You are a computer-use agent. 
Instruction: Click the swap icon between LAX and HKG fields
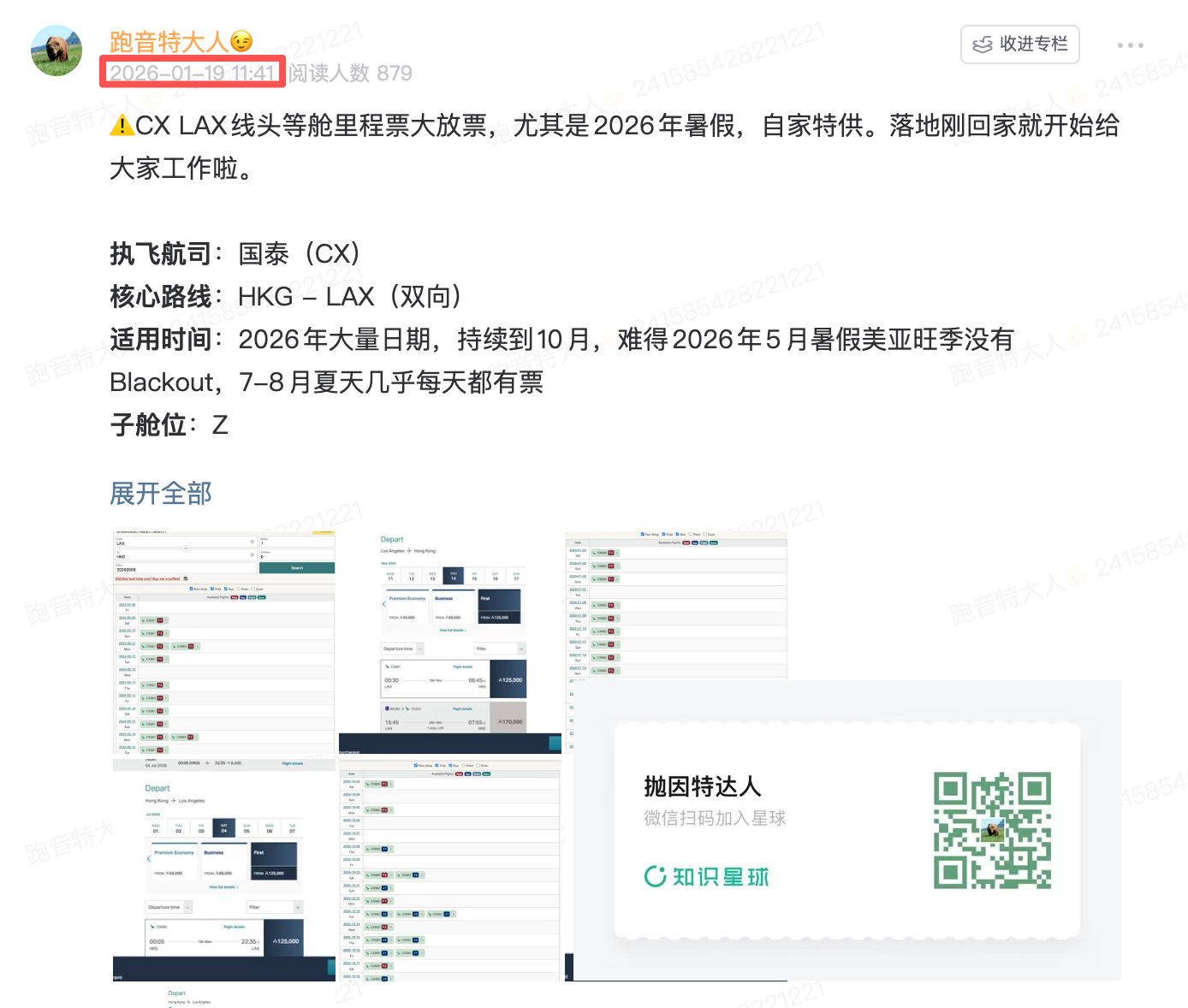click(x=186, y=548)
